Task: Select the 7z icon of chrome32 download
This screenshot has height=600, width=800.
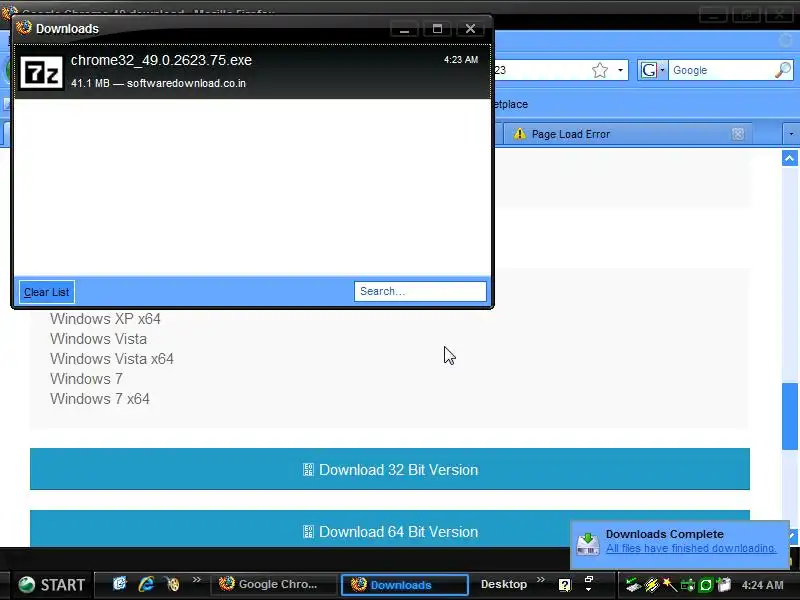Action: [x=42, y=72]
